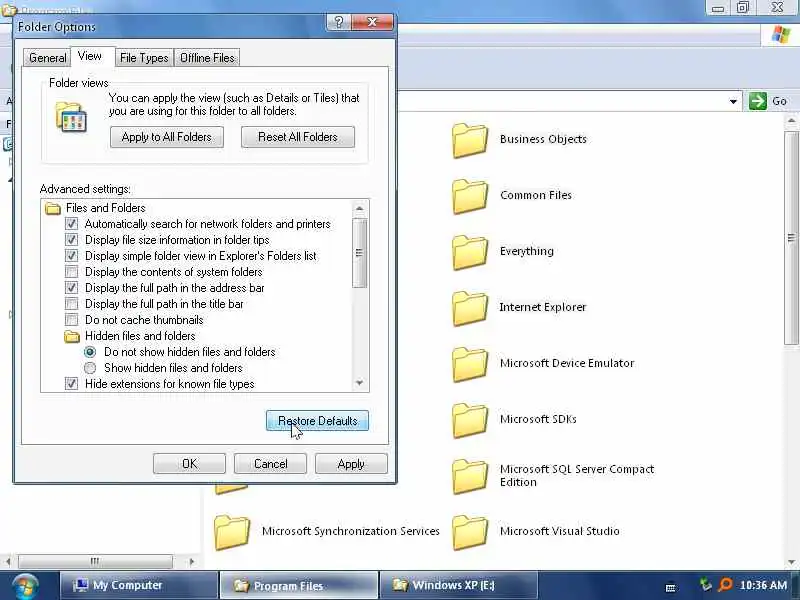Switch to the File Types tab
Image resolution: width=800 pixels, height=600 pixels.
point(144,58)
